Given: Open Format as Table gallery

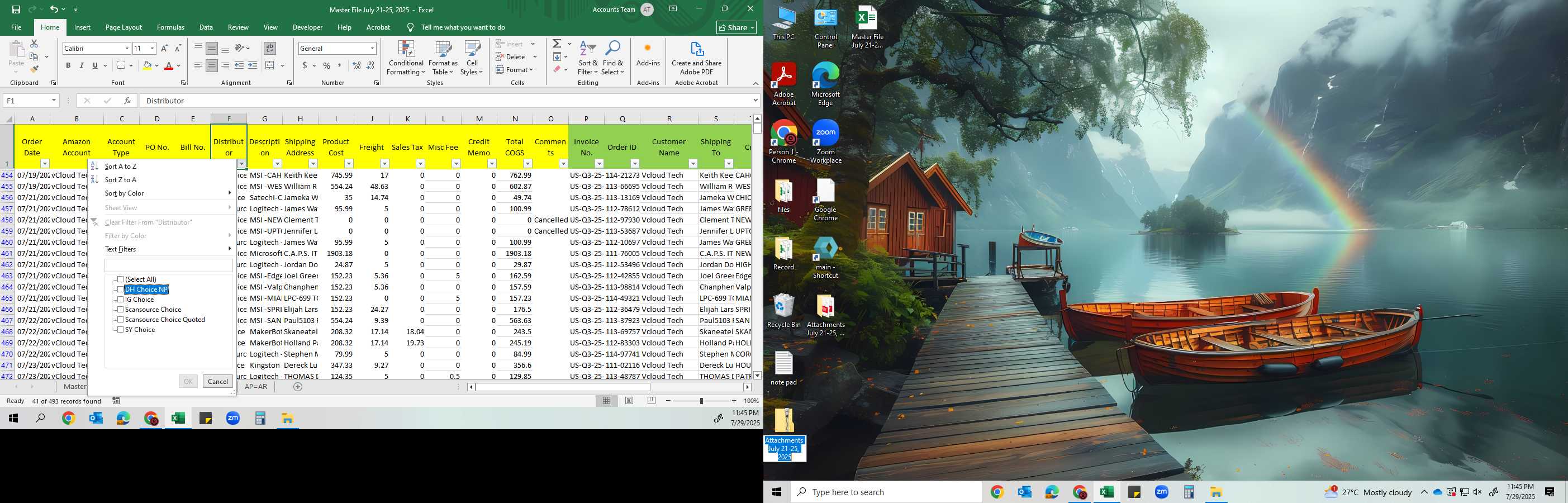Looking at the screenshot, I should click(443, 59).
